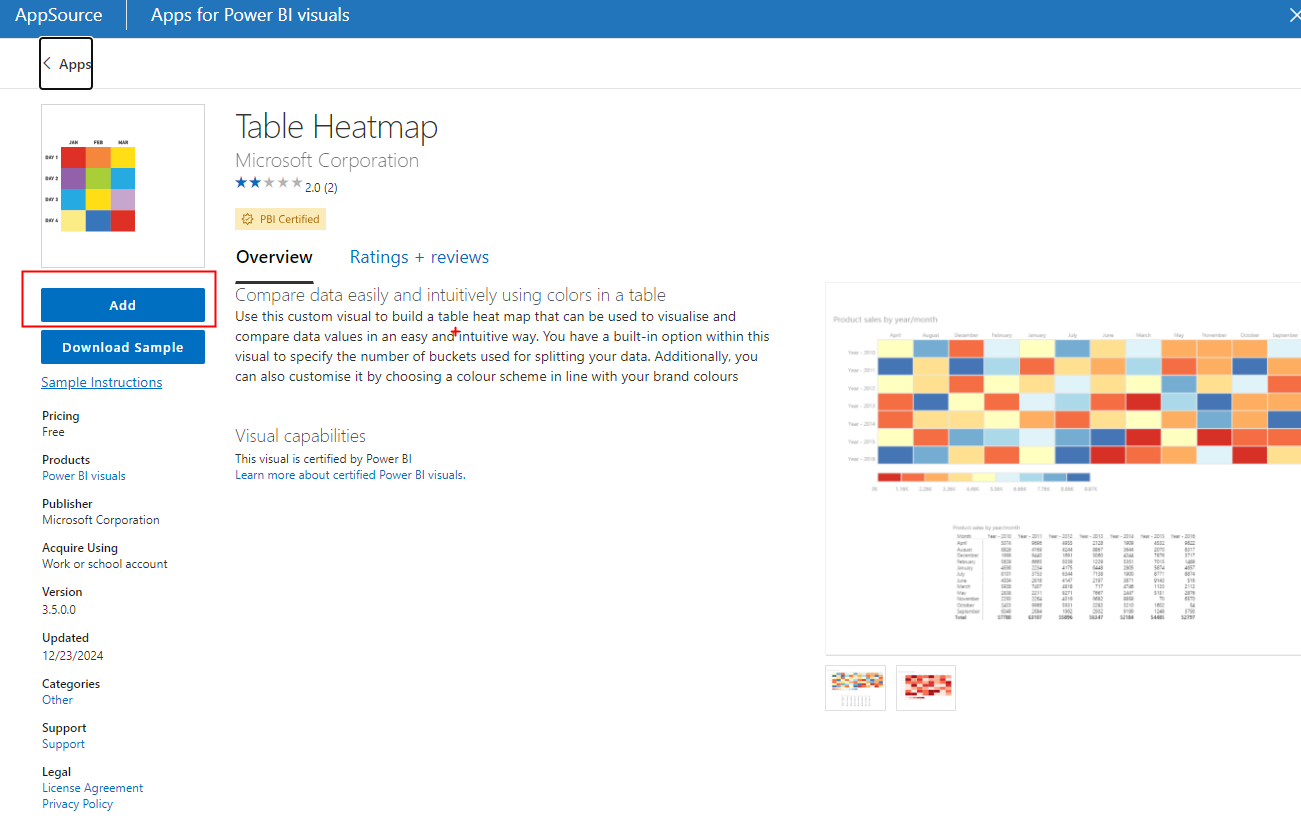Click the PBI Certified badge
The width and height of the screenshot is (1301, 830).
click(x=281, y=219)
